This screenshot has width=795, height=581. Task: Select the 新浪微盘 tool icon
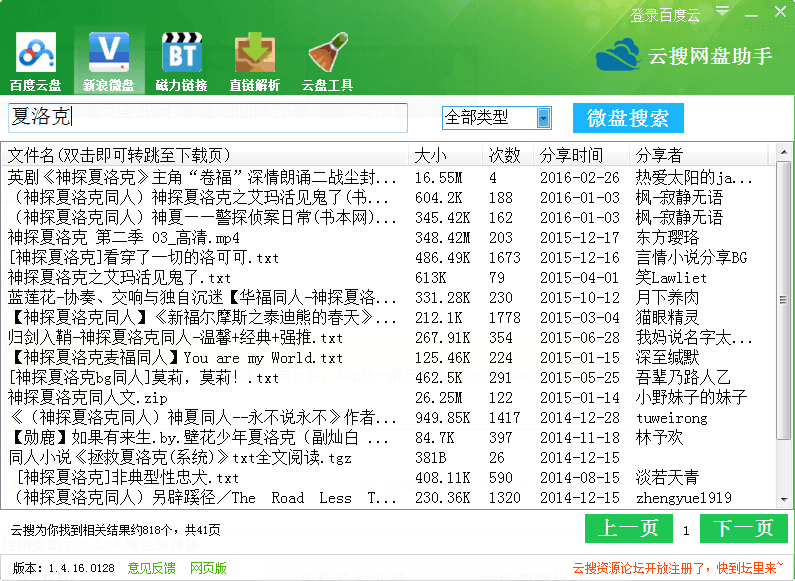pyautogui.click(x=108, y=60)
